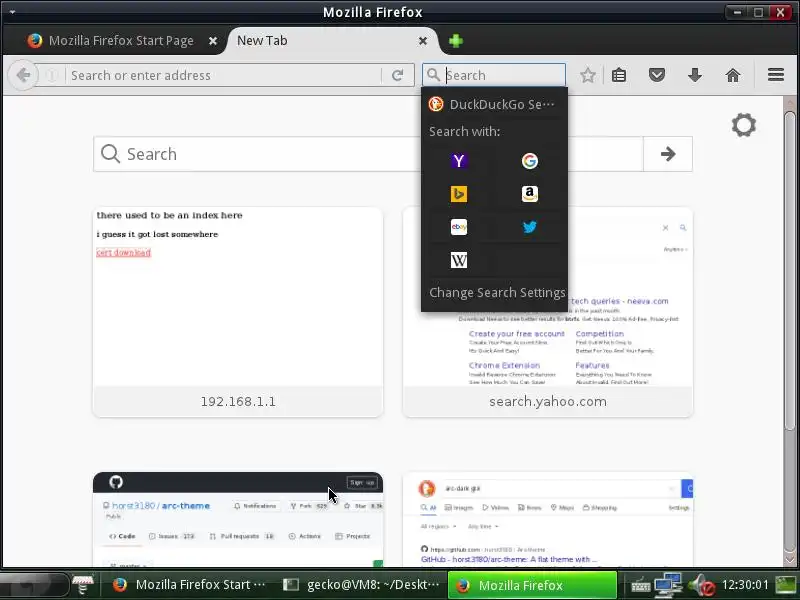The height and width of the screenshot is (600, 800).
Task: Open the search.yahoo.com tile
Action: tap(548, 312)
